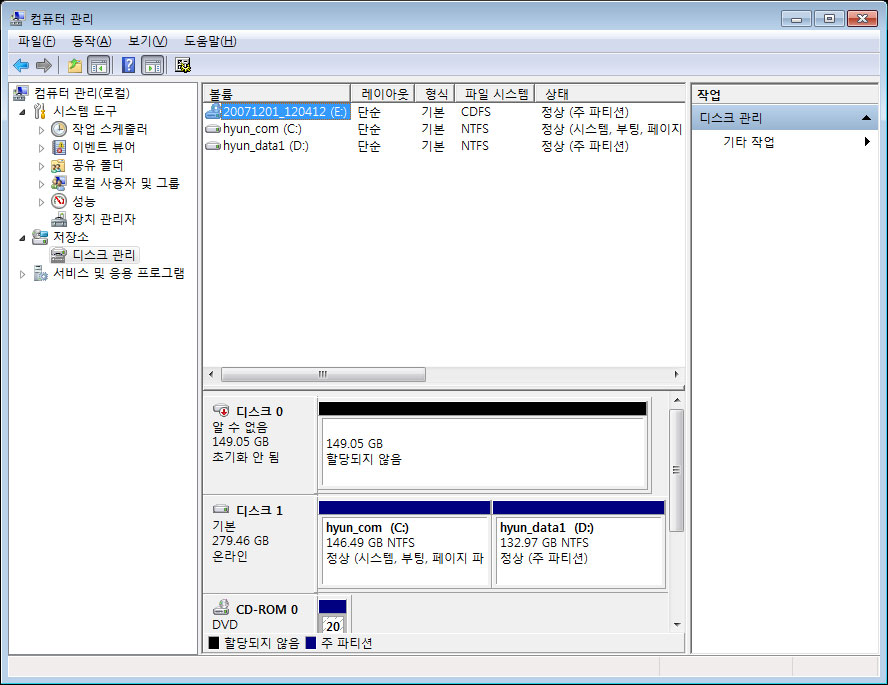The width and height of the screenshot is (888, 685).
Task: Click the 컴퓨터 관리(로컬) root node icon
Action: pyautogui.click(x=21, y=92)
